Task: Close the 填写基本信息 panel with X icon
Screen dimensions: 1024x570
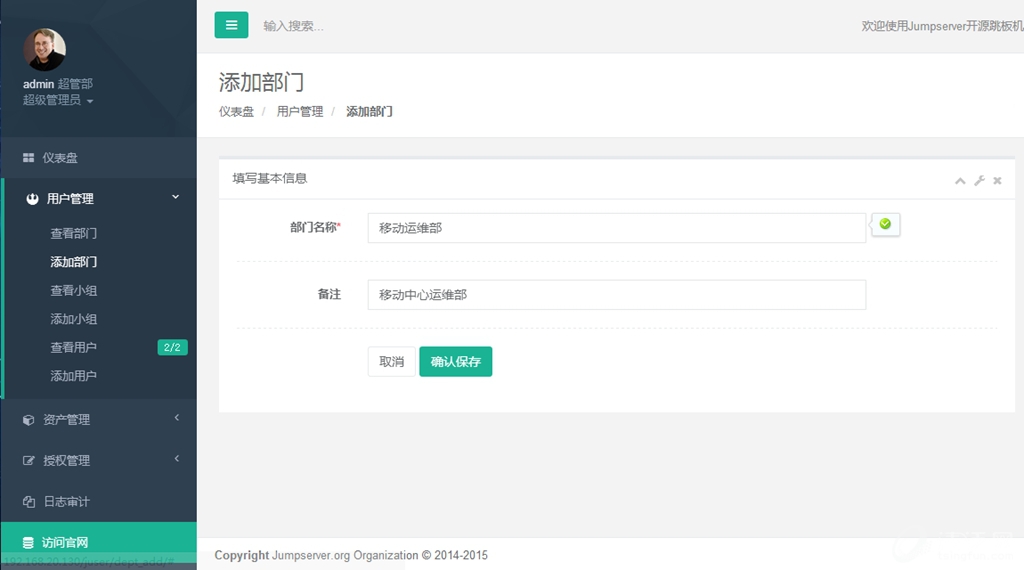Action: 997,181
